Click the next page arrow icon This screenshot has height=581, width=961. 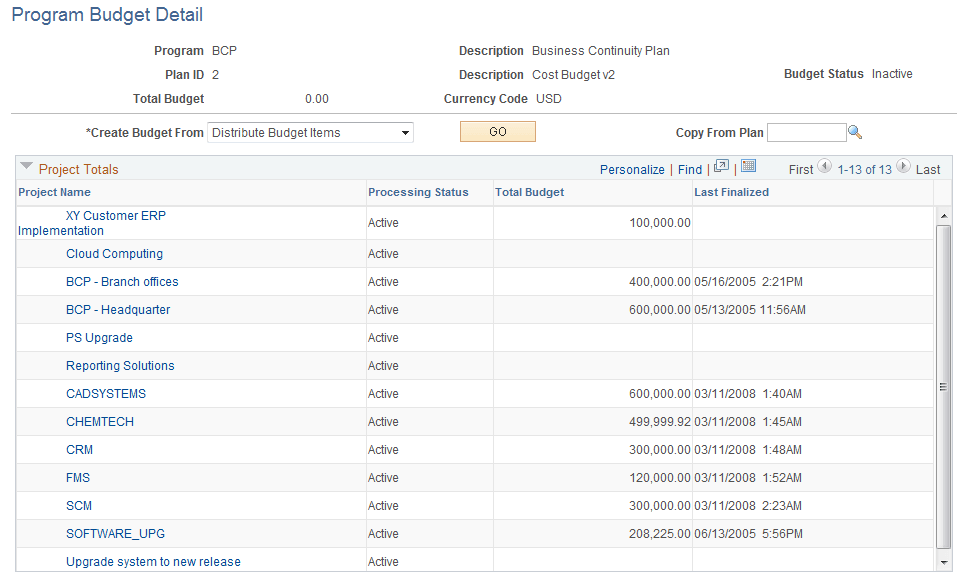tap(903, 169)
